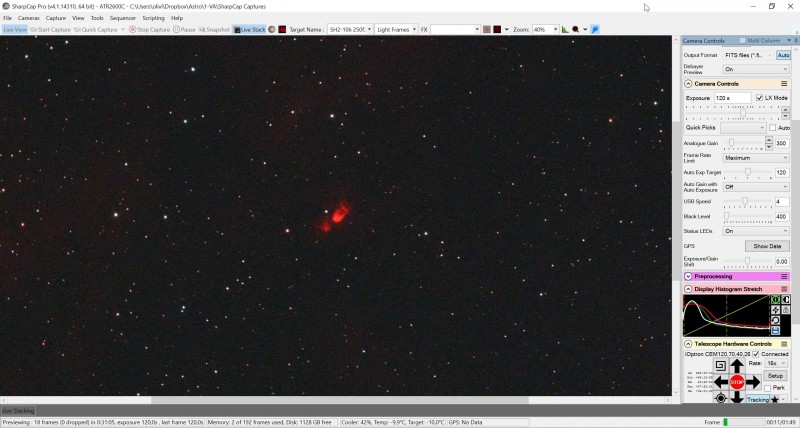Pause the capture
The height and width of the screenshot is (428, 800).
tap(184, 30)
